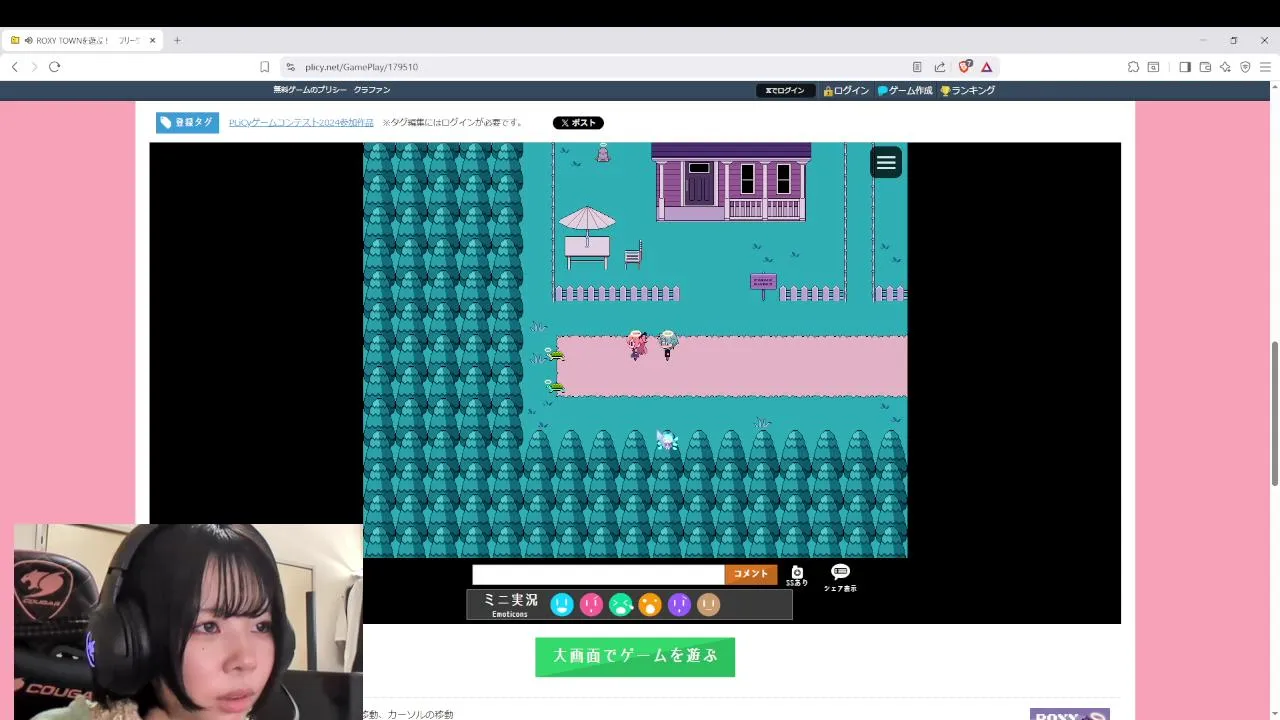
Task: Click the page vertical scrollbar thumb
Action: [x=1274, y=413]
